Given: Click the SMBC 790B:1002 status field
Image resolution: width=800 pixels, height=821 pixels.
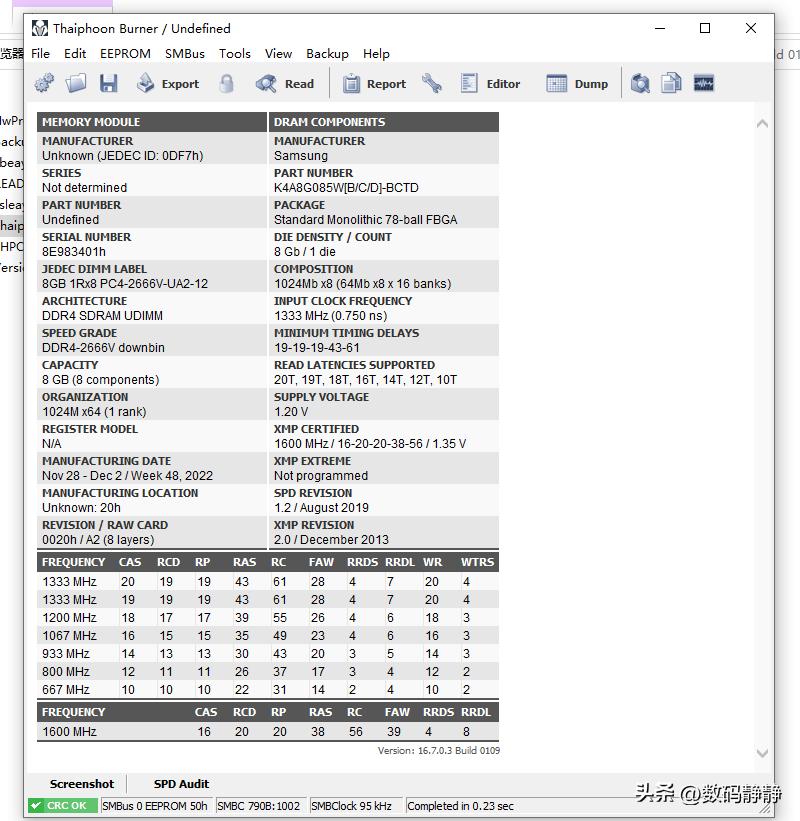Looking at the screenshot, I should pyautogui.click(x=259, y=806).
